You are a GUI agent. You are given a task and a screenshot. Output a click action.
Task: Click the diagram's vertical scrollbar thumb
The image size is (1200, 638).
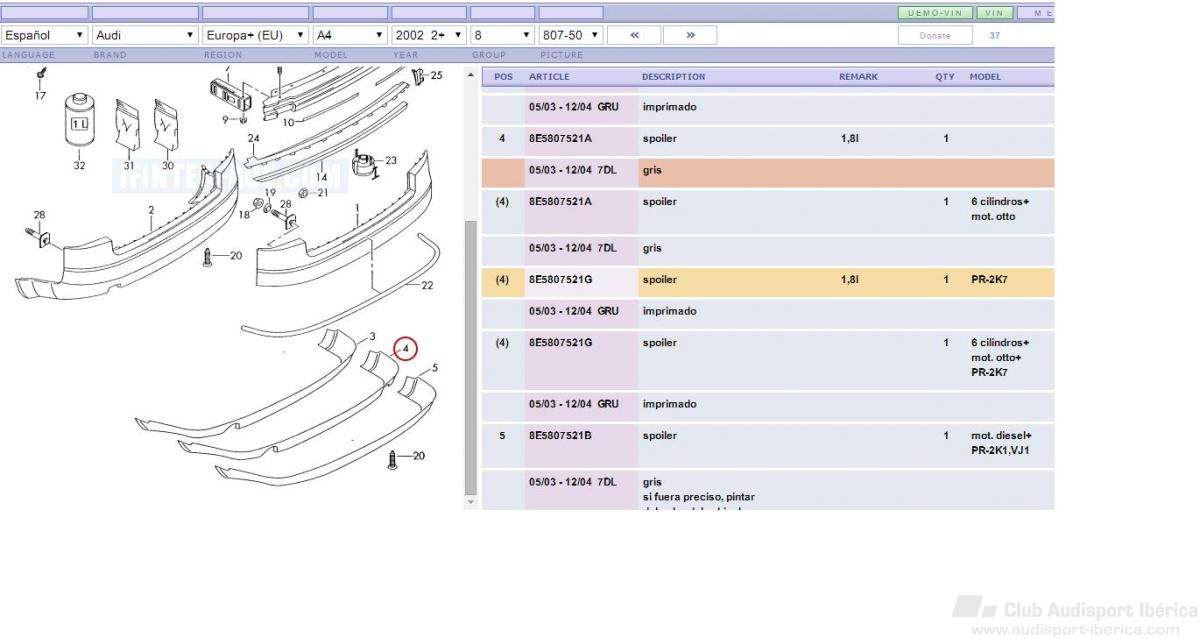471,357
